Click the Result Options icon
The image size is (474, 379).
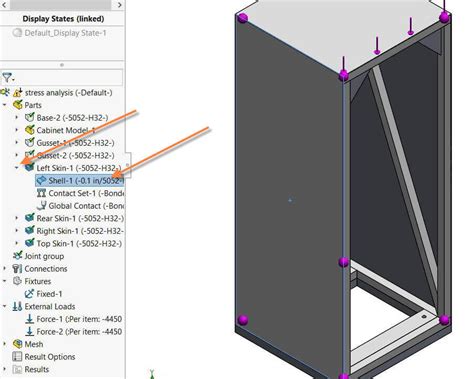[17, 357]
